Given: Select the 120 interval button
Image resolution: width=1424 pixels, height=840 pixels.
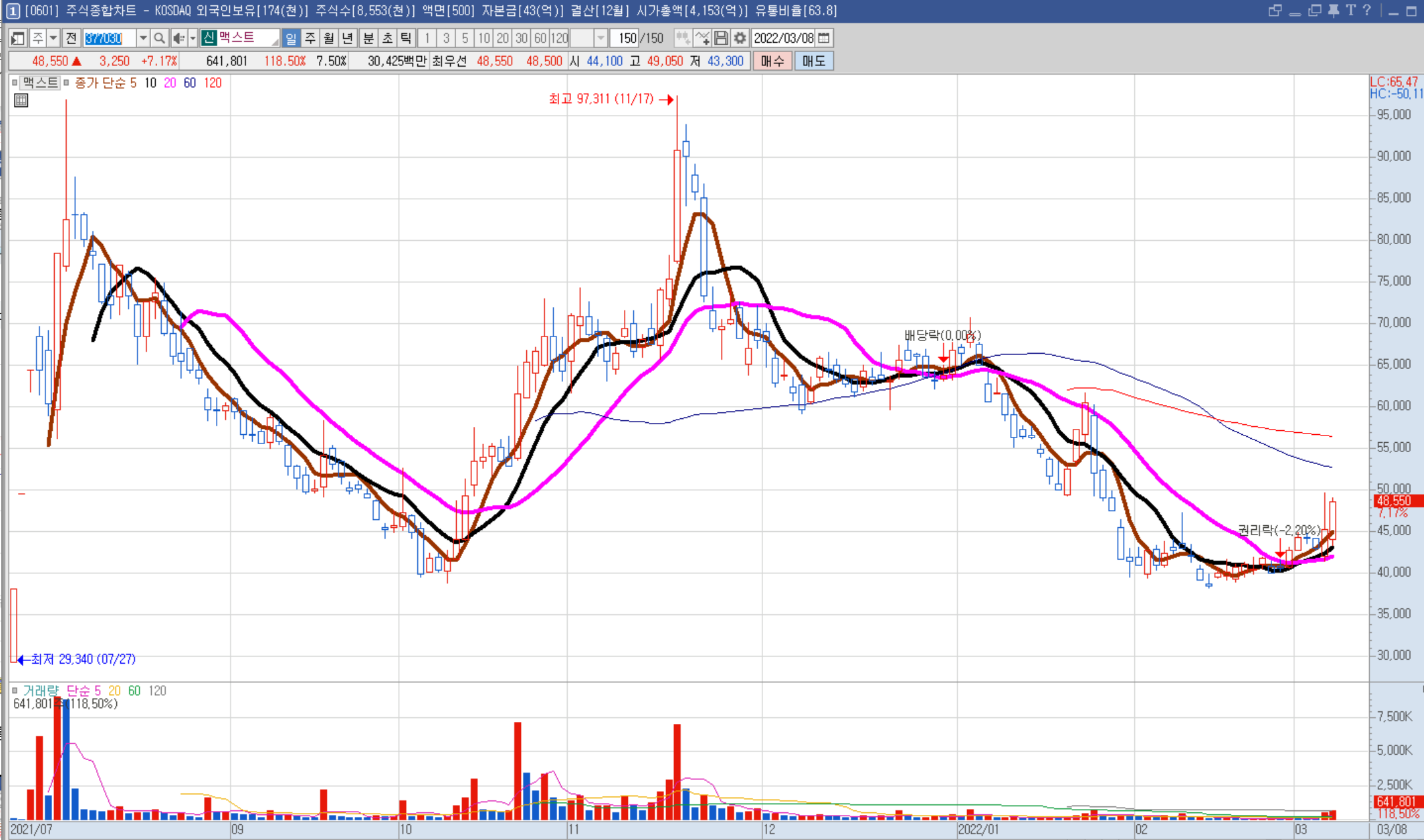Looking at the screenshot, I should (x=559, y=38).
